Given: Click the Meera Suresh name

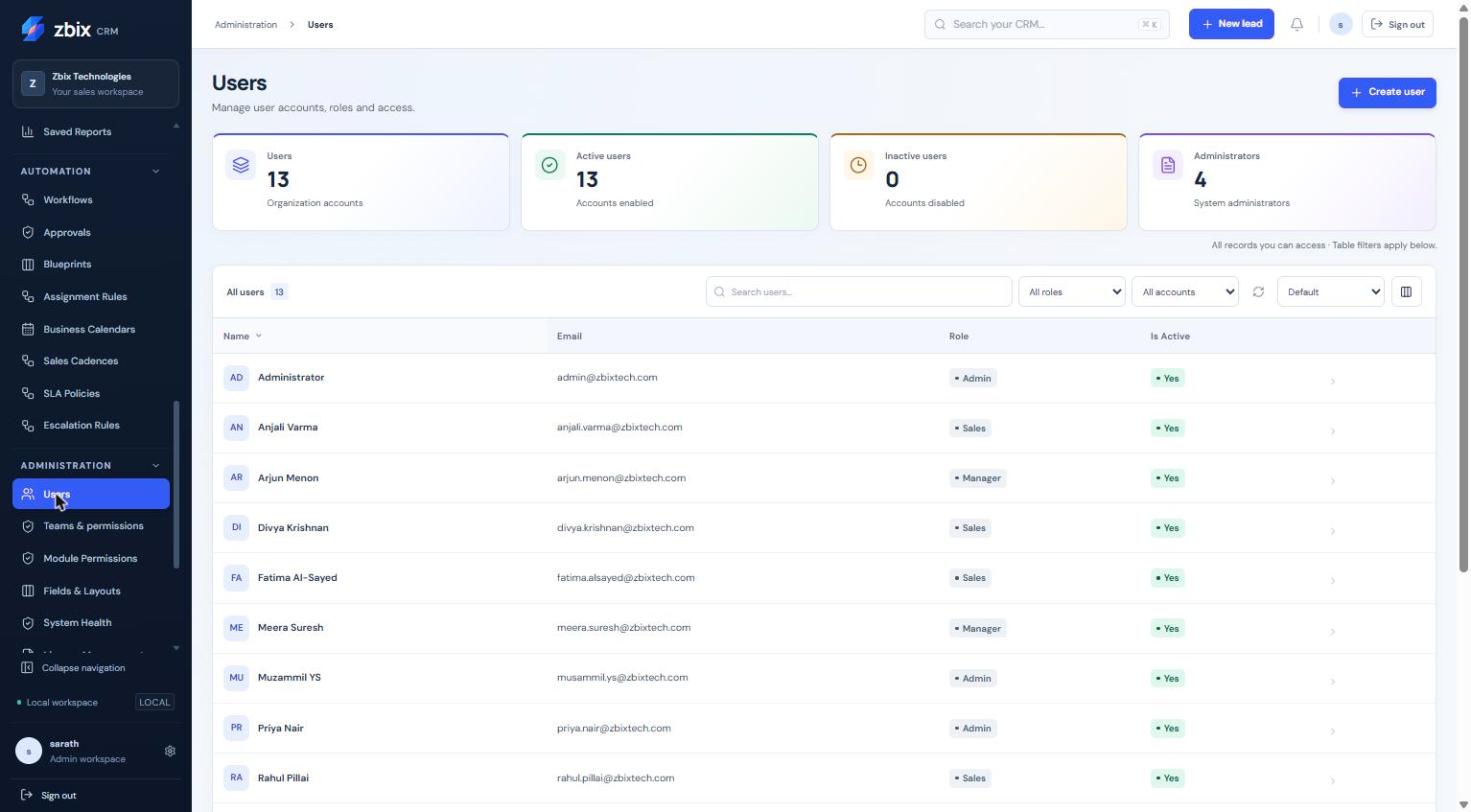Looking at the screenshot, I should click(x=290, y=628).
